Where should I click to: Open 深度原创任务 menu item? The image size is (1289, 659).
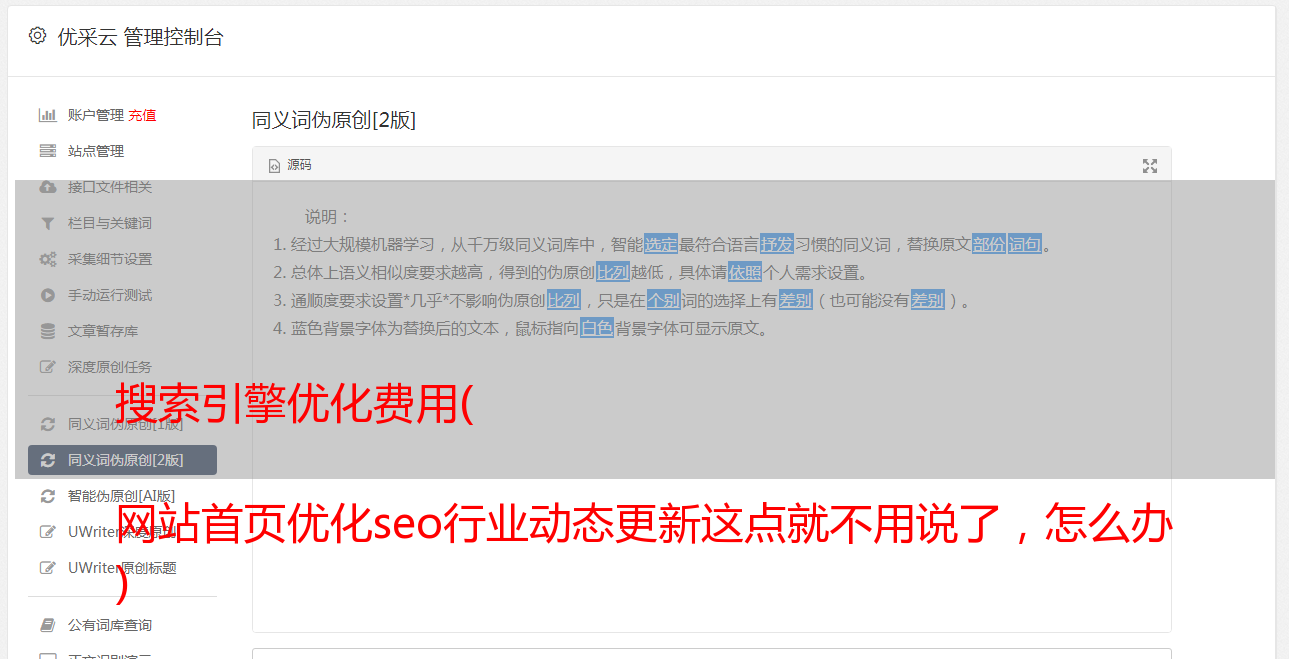coord(110,367)
